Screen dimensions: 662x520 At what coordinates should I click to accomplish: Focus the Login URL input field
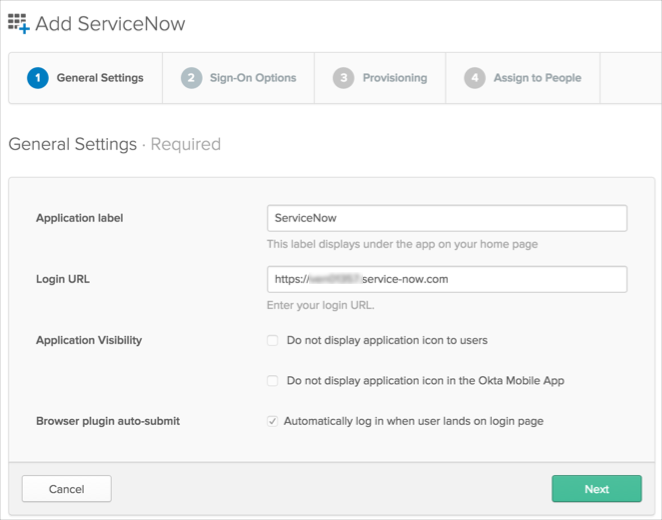[x=447, y=279]
